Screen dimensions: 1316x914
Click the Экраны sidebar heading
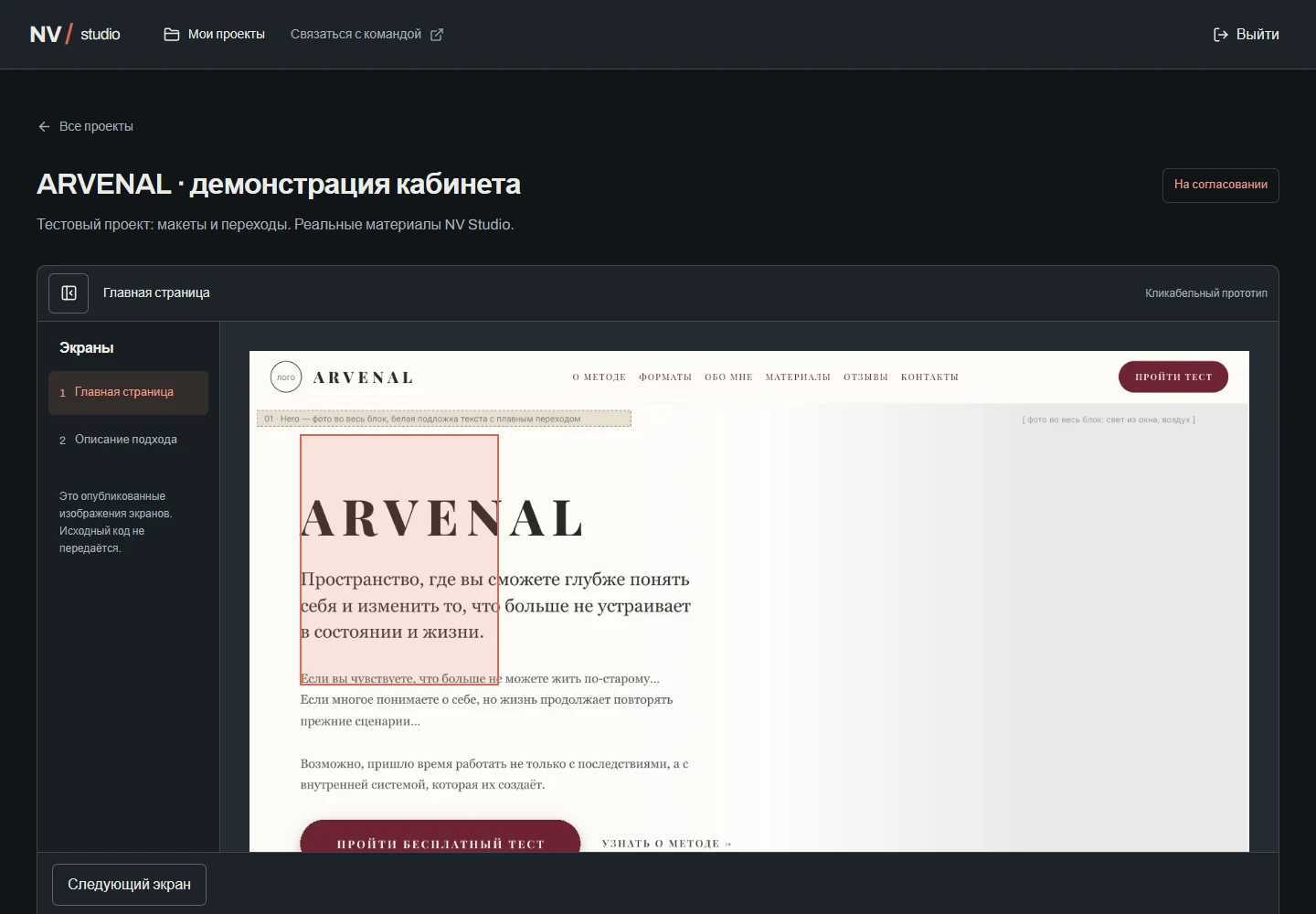[x=87, y=348]
